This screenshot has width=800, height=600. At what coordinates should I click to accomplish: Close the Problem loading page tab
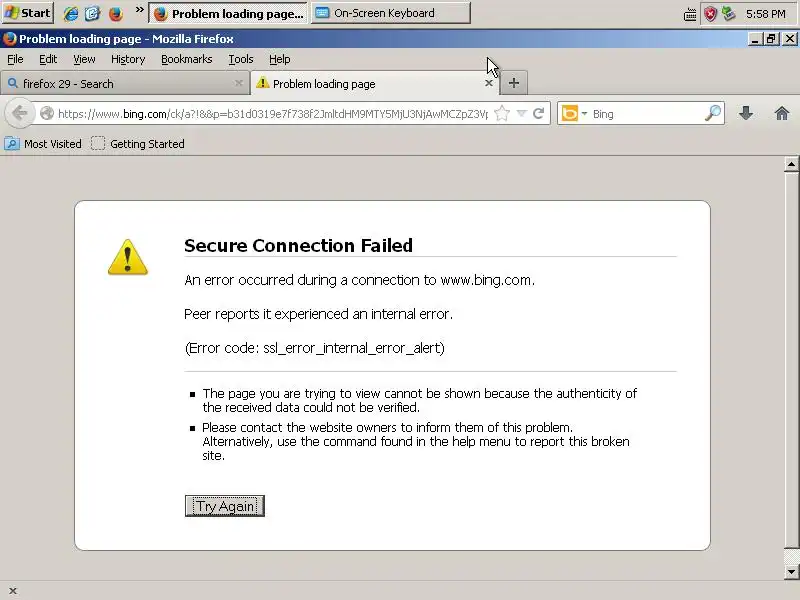pyautogui.click(x=489, y=83)
